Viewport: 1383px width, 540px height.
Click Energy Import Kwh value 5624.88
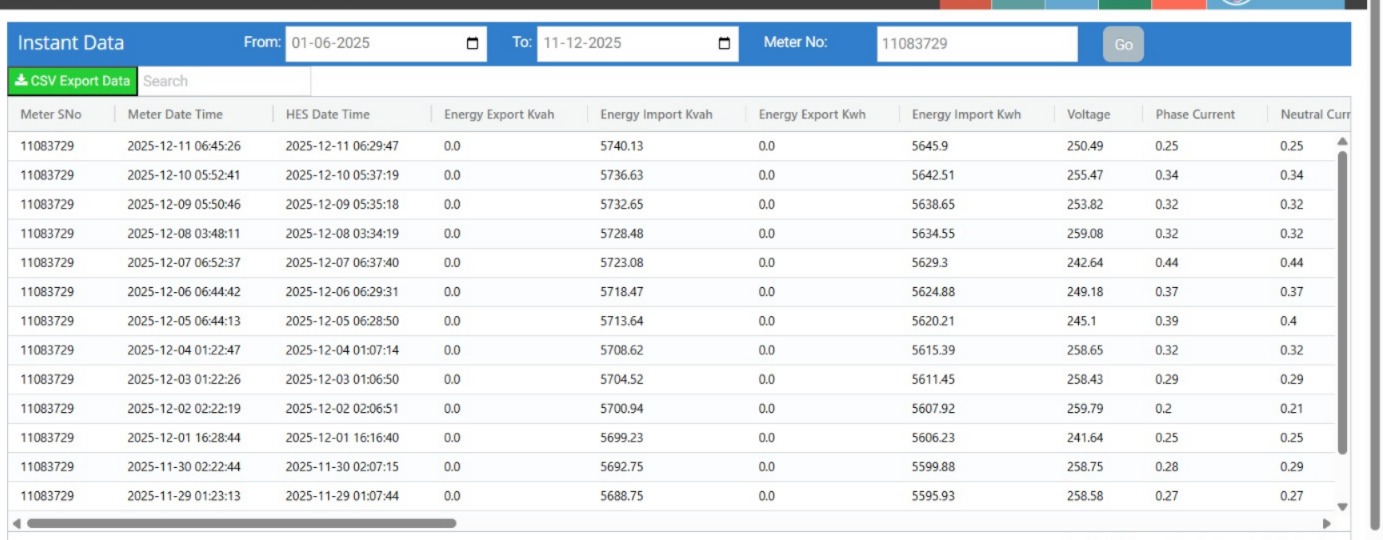pyautogui.click(x=932, y=291)
